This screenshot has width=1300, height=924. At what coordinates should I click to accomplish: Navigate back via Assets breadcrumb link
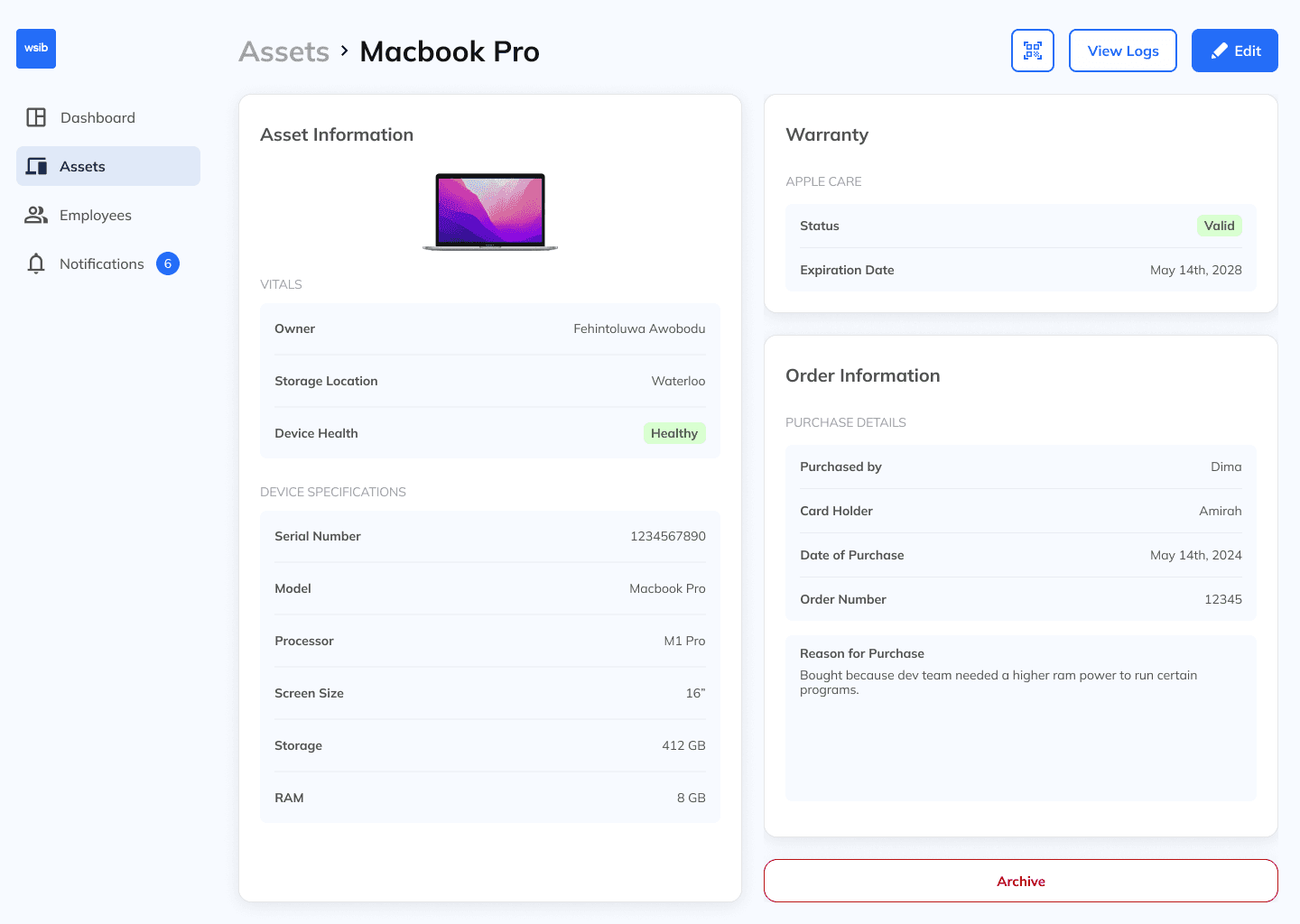(x=284, y=51)
